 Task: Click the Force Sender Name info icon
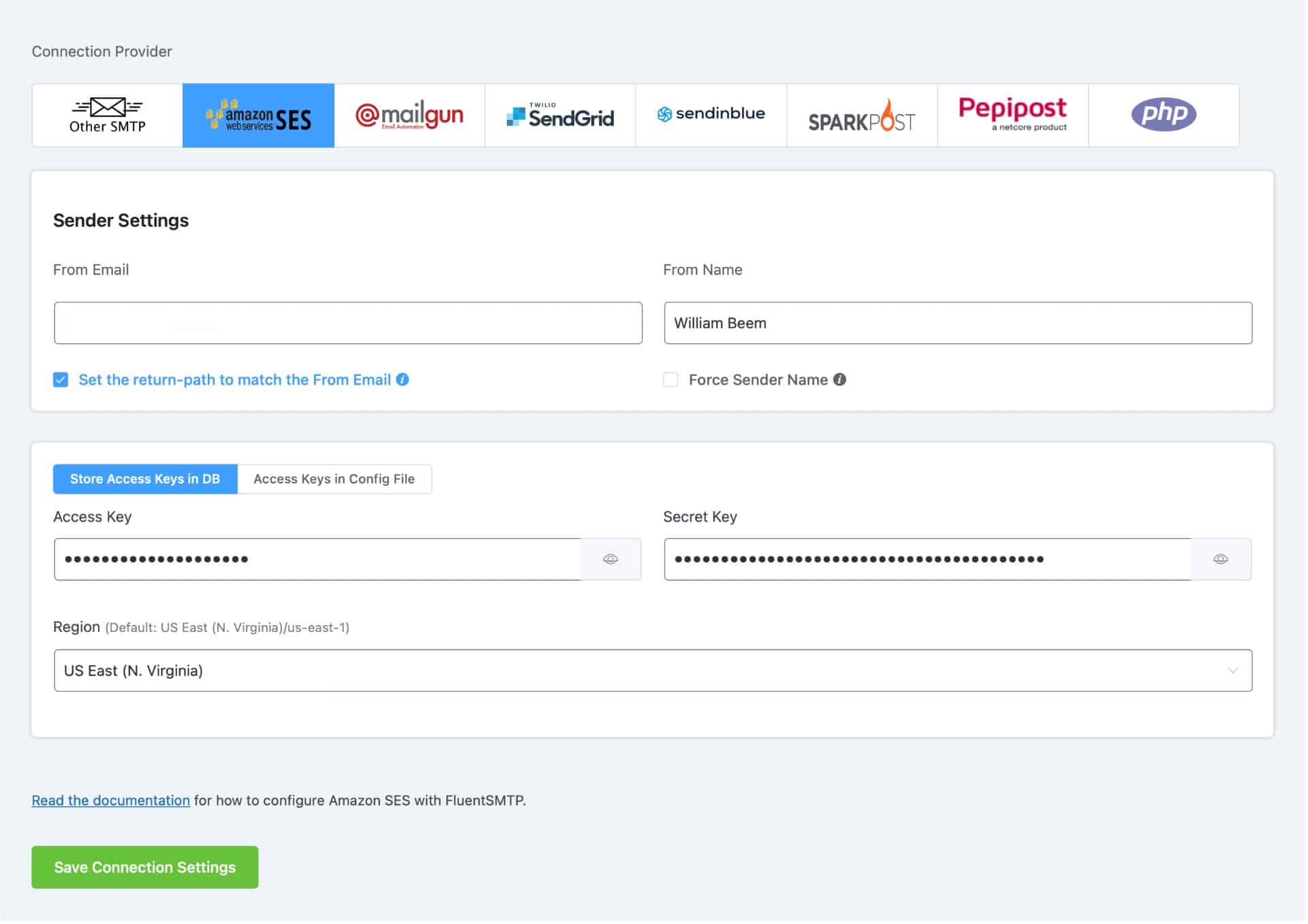coord(839,379)
